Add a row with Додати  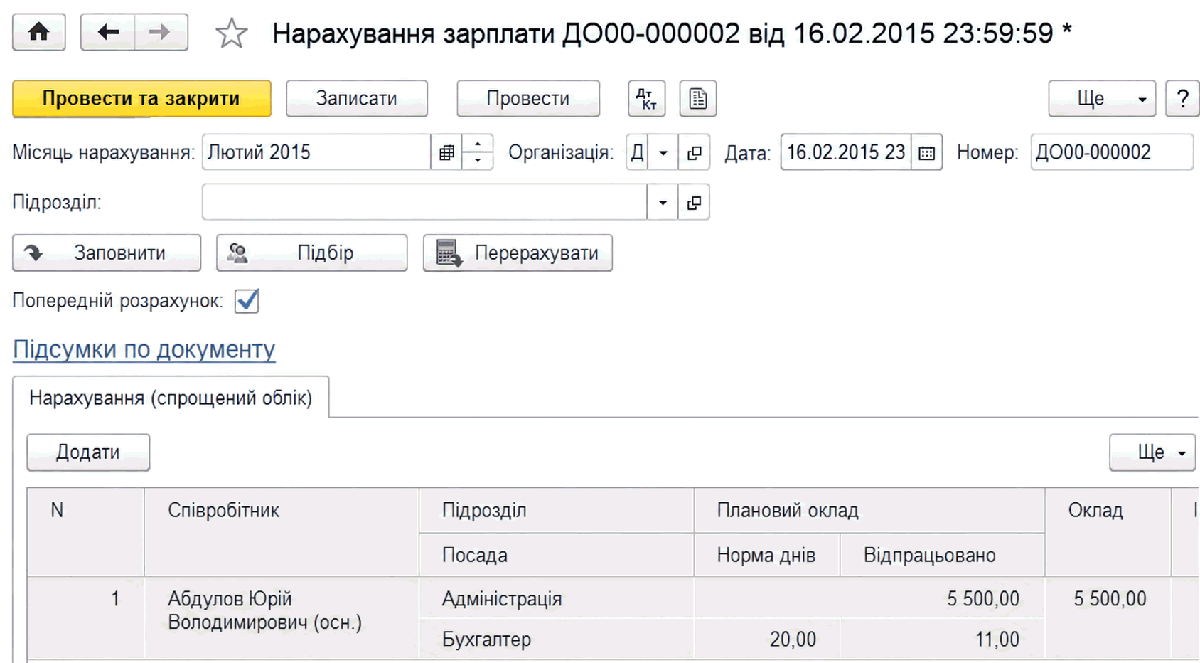tap(88, 452)
